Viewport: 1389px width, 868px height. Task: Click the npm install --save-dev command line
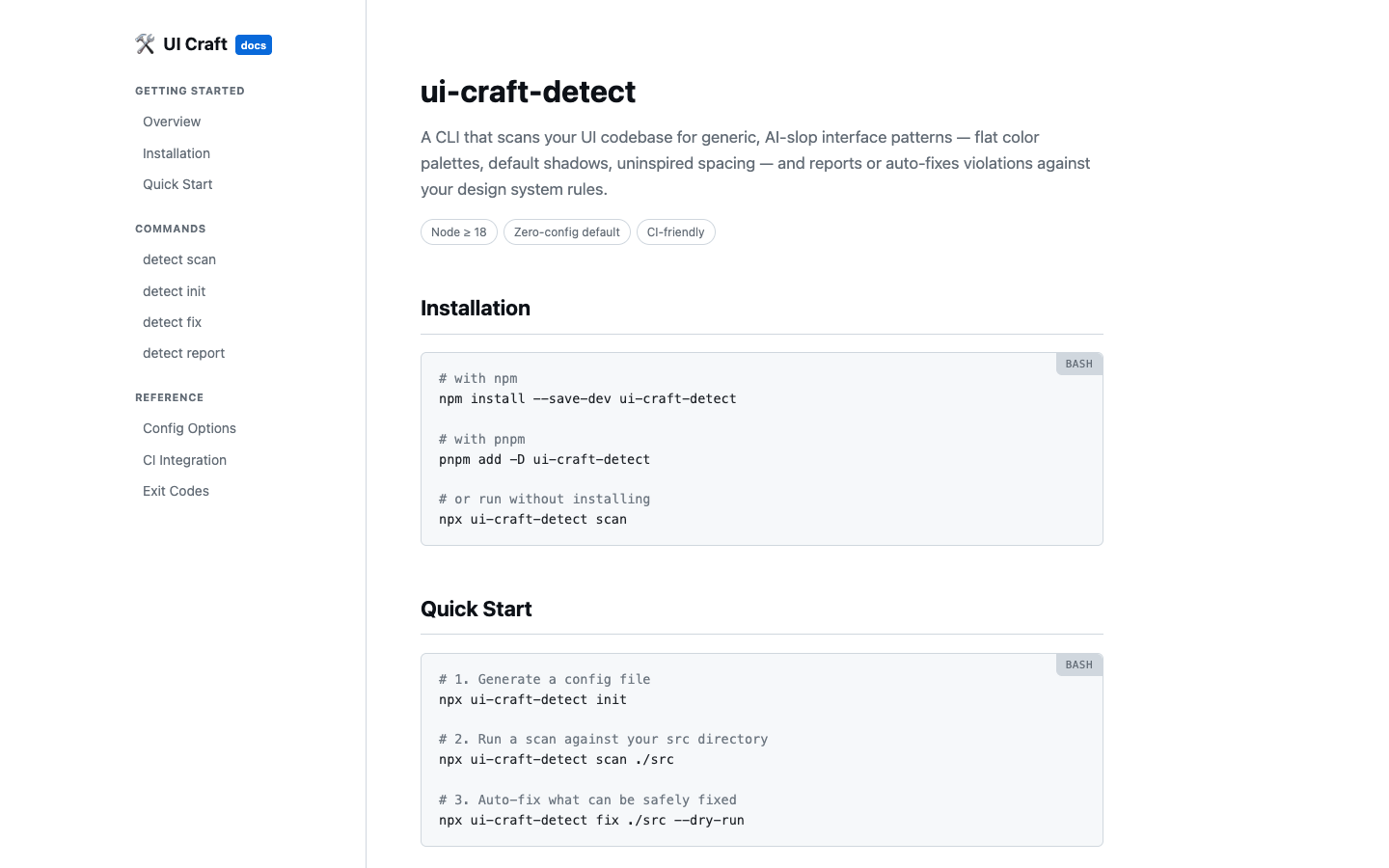pyautogui.click(x=587, y=398)
